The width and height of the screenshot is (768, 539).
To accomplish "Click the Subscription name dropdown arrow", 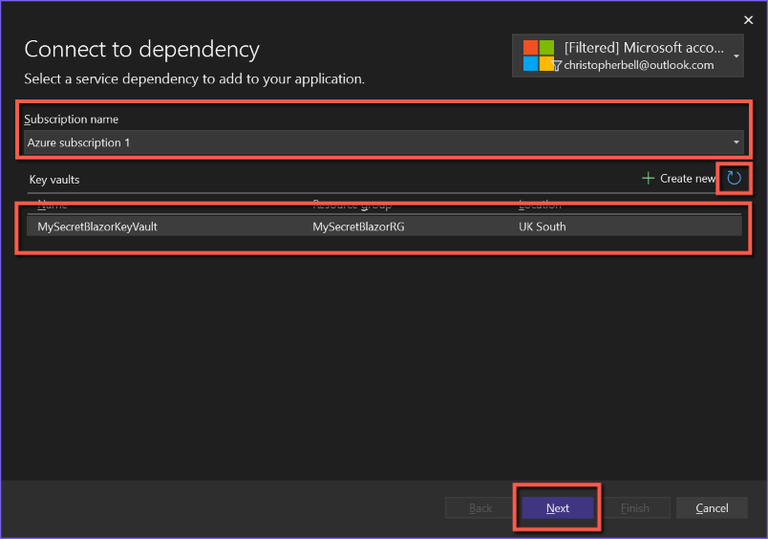I will click(x=736, y=142).
